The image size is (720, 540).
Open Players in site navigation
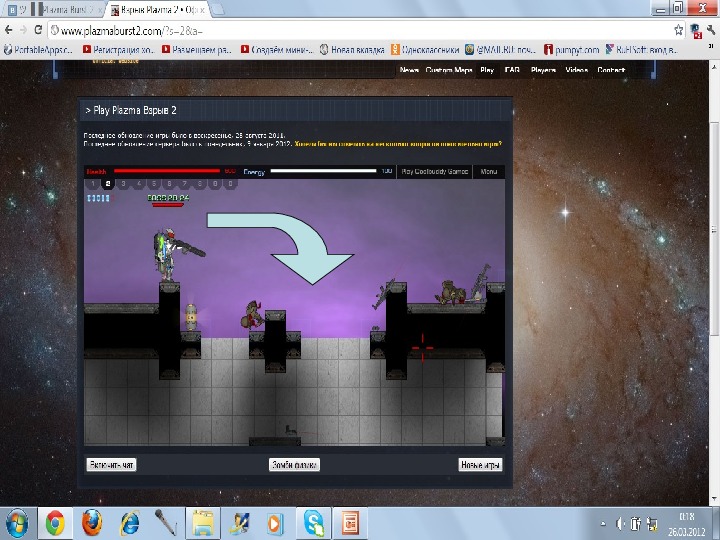tap(543, 70)
